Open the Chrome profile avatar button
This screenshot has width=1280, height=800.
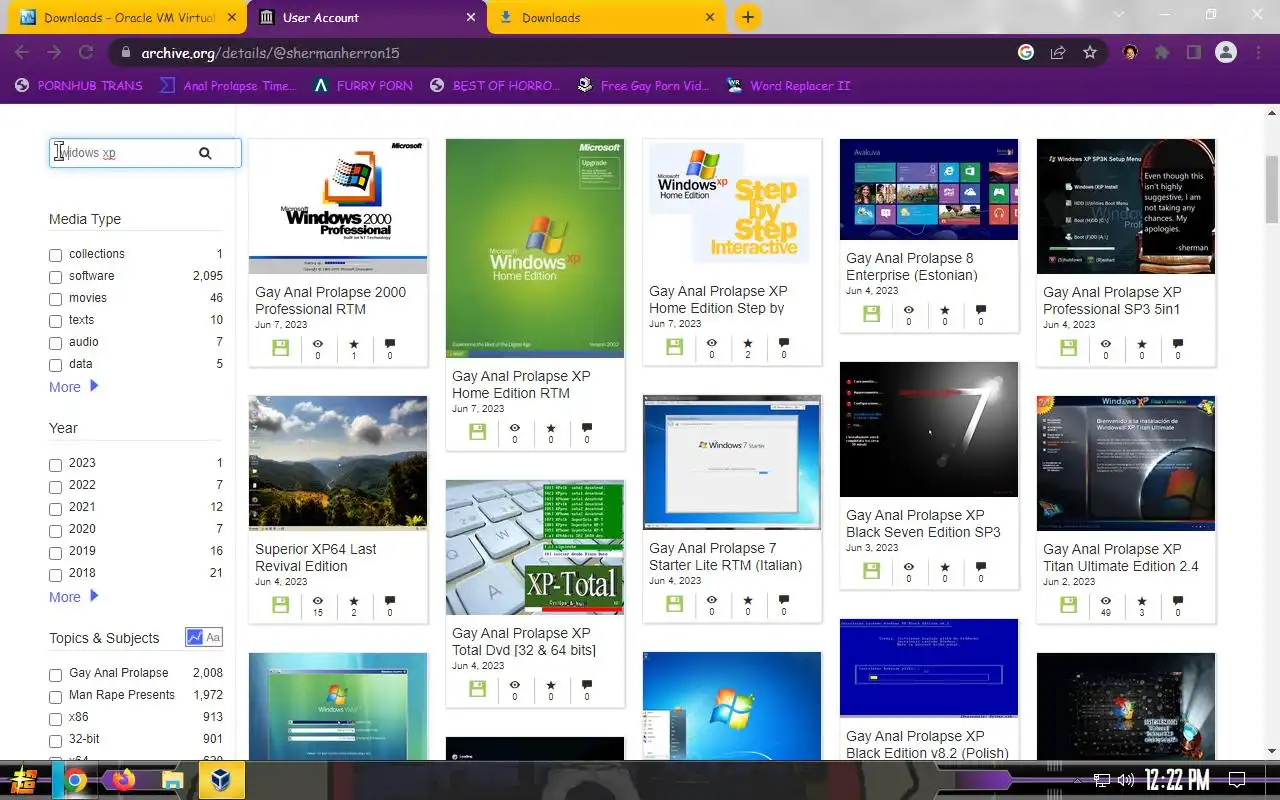(1226, 53)
